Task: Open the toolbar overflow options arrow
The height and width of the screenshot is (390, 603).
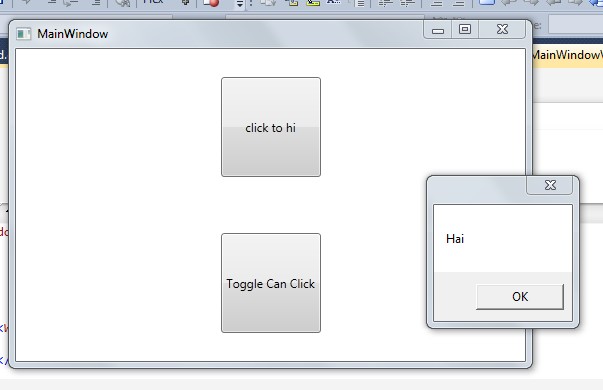Action: [240, 3]
